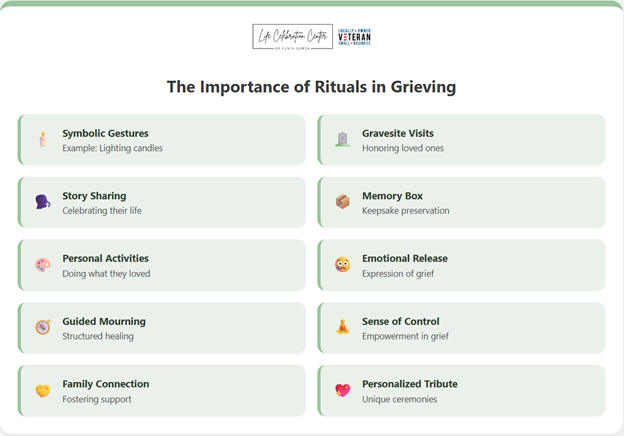
Task: Click the Veteran small business badge
Action: 354,37
